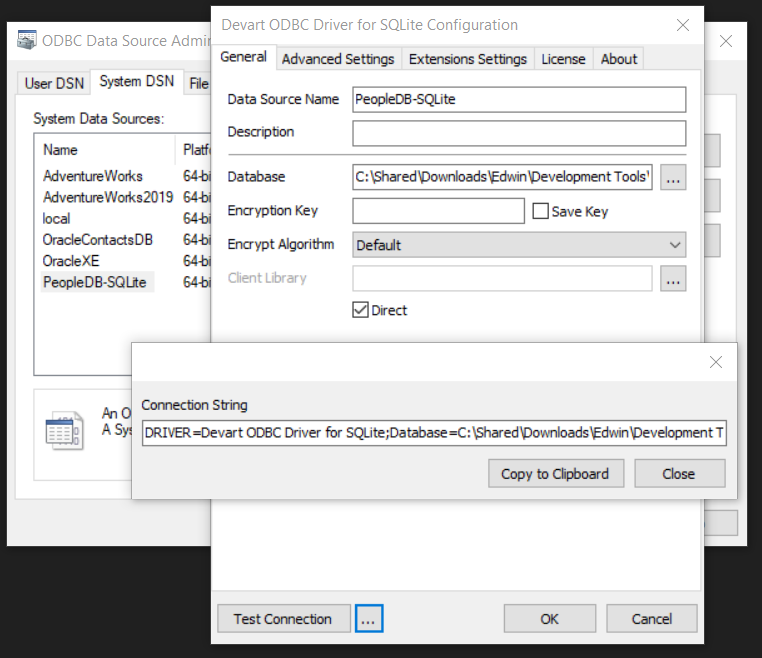This screenshot has height=658, width=762.
Task: Confirm configuration with the OK button
Action: 550,619
